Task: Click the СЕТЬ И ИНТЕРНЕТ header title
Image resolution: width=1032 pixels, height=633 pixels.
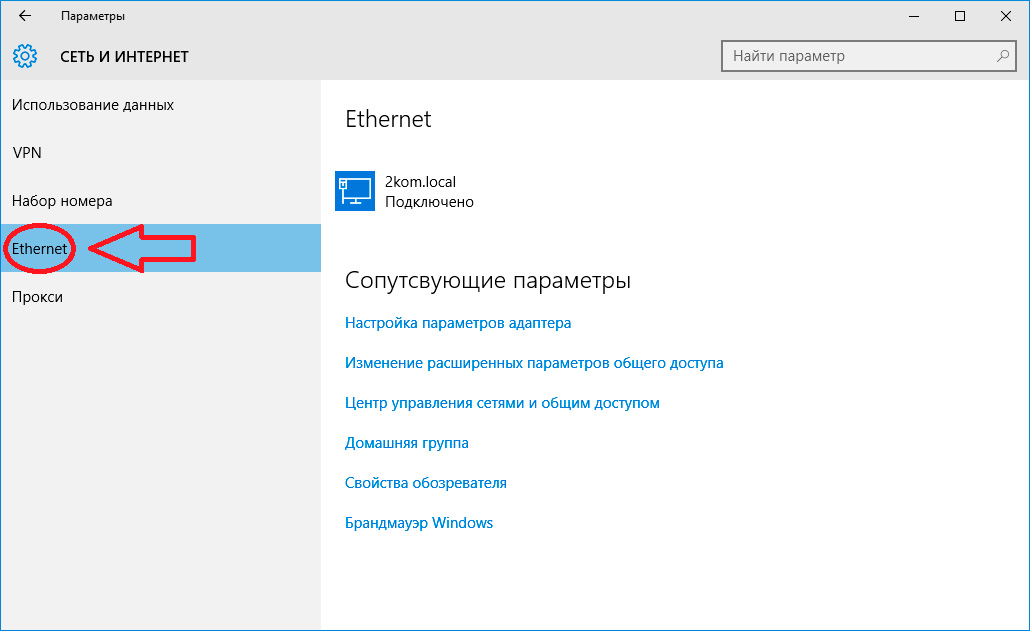Action: [x=124, y=57]
